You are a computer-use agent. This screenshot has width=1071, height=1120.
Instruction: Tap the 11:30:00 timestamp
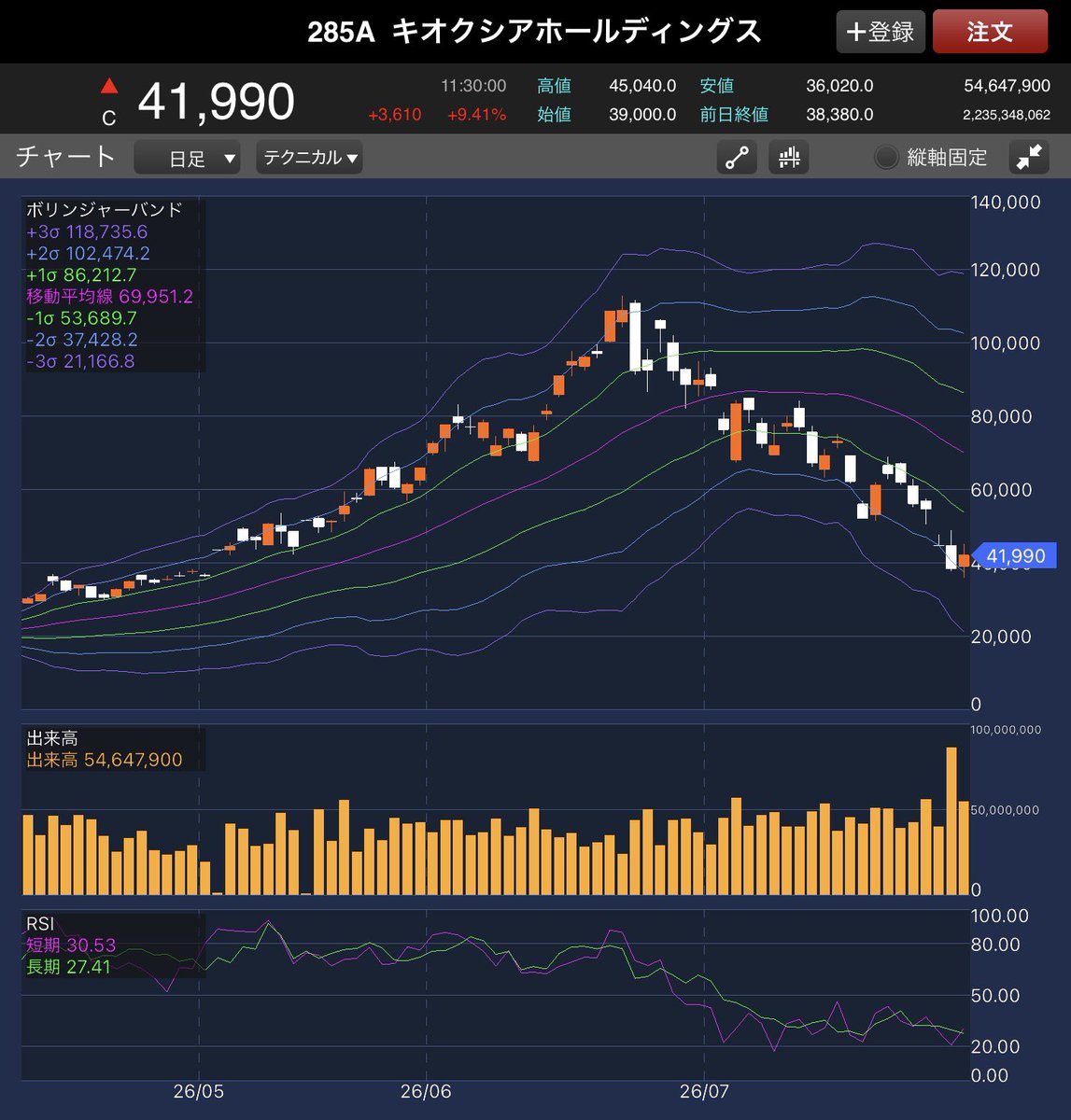(474, 86)
